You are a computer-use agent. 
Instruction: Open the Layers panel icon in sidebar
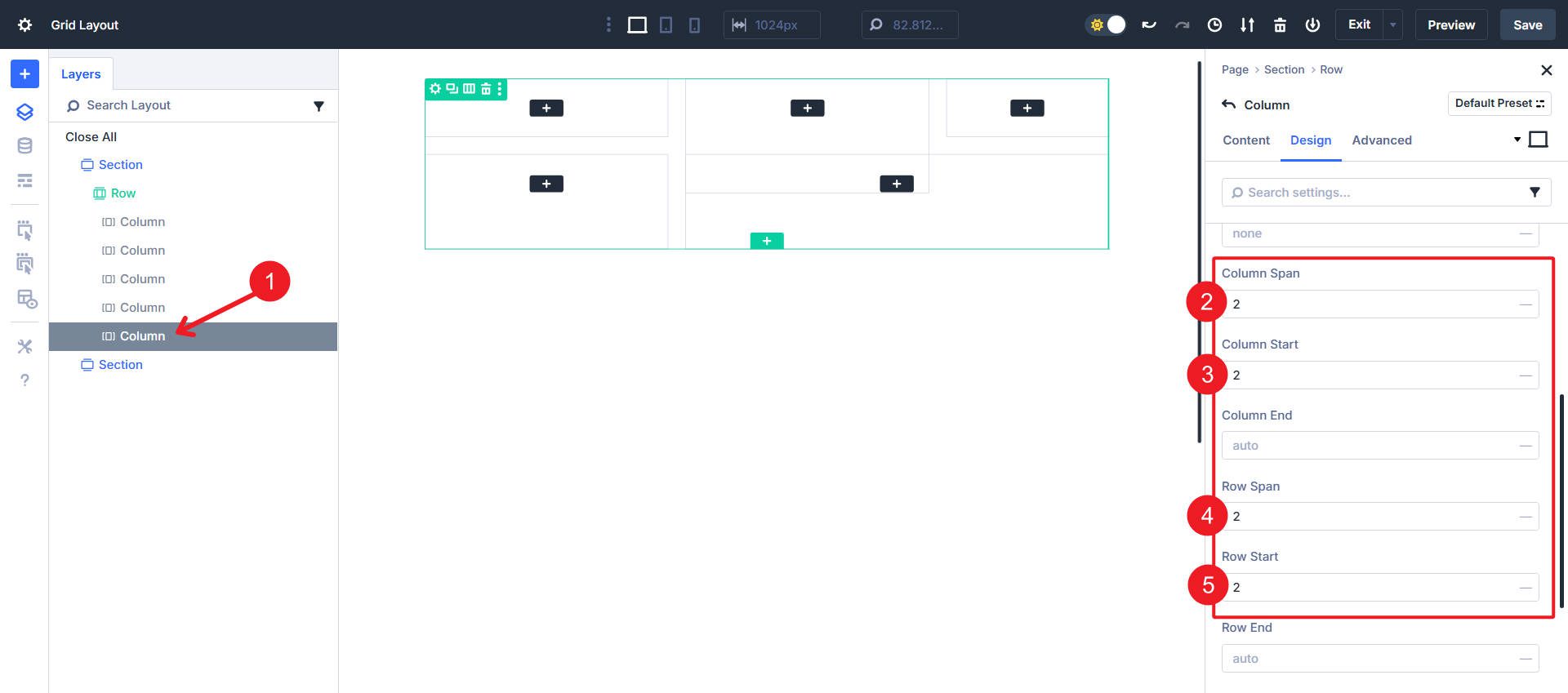click(24, 112)
